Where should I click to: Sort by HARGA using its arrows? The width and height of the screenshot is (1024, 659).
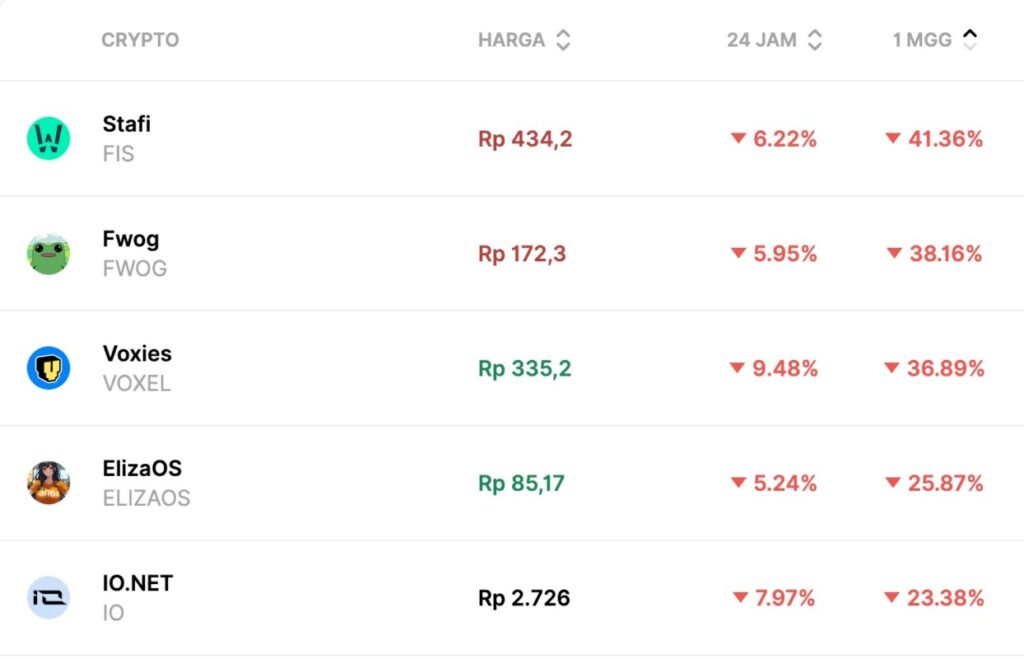coord(563,40)
